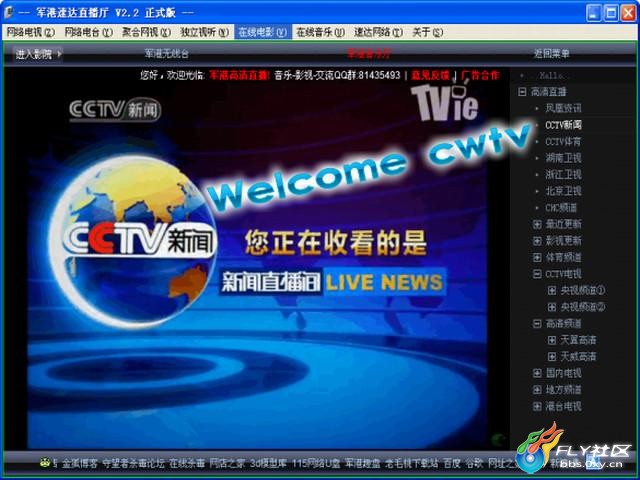Screen dimensions: 640x480
Task: Click the CCTV新闻 video playback area
Action: [x=257, y=265]
